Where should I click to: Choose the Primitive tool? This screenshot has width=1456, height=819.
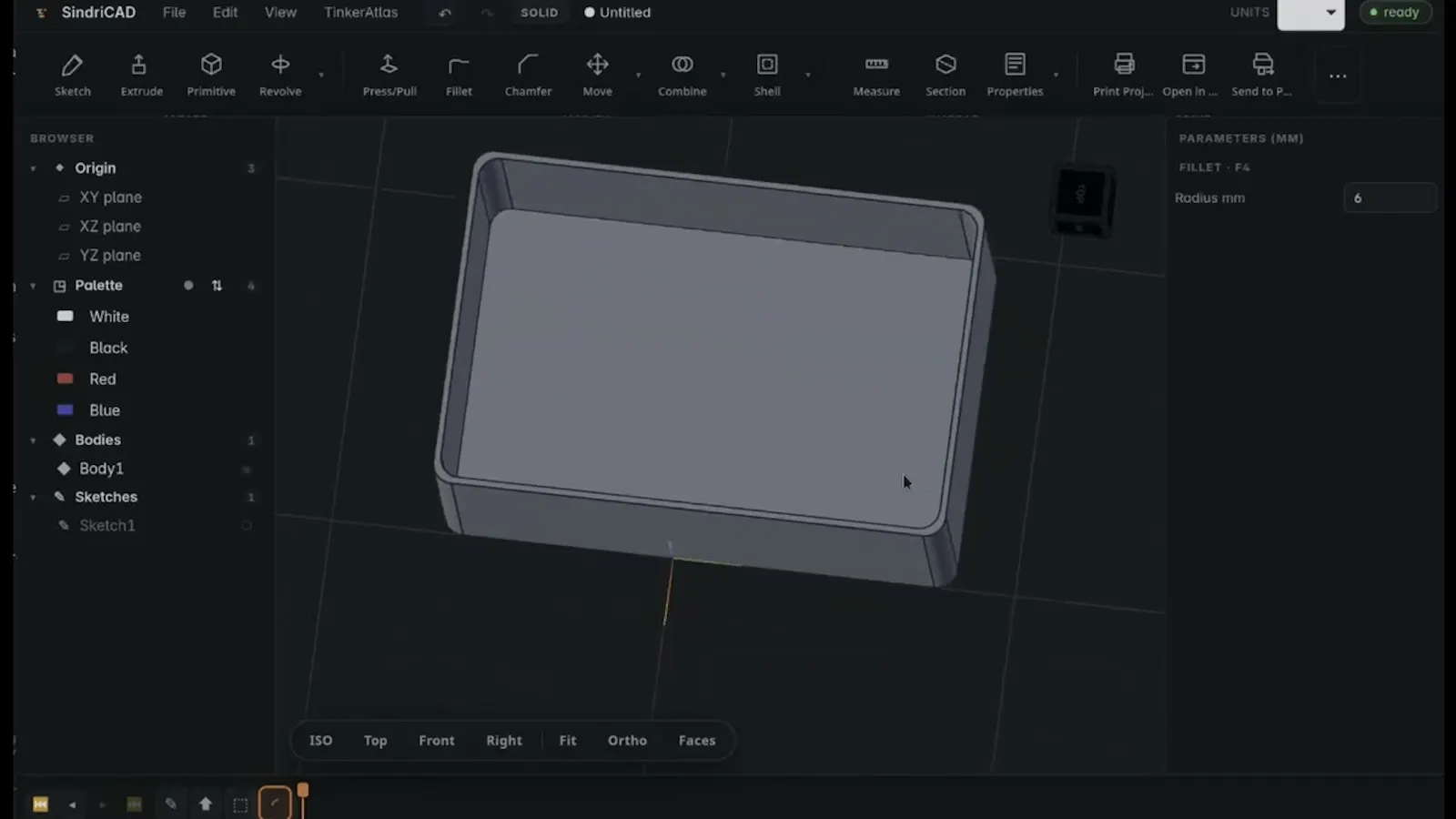[211, 75]
